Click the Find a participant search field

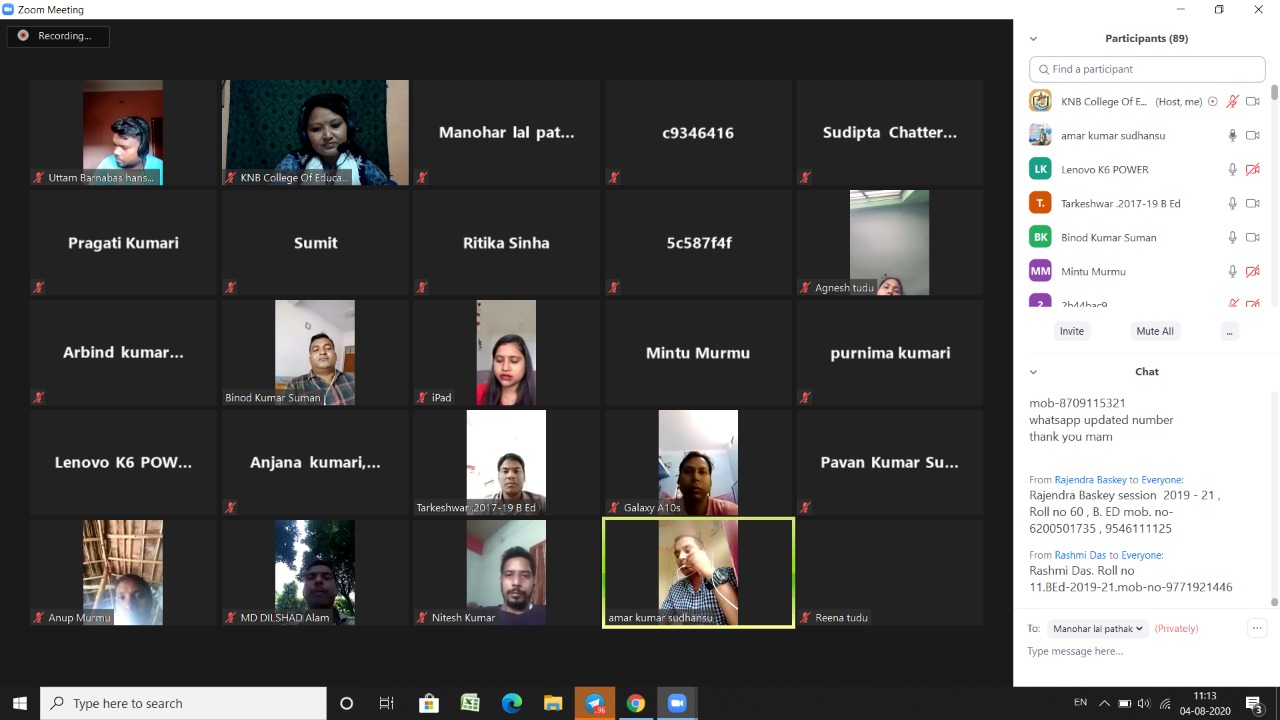pyautogui.click(x=1147, y=69)
